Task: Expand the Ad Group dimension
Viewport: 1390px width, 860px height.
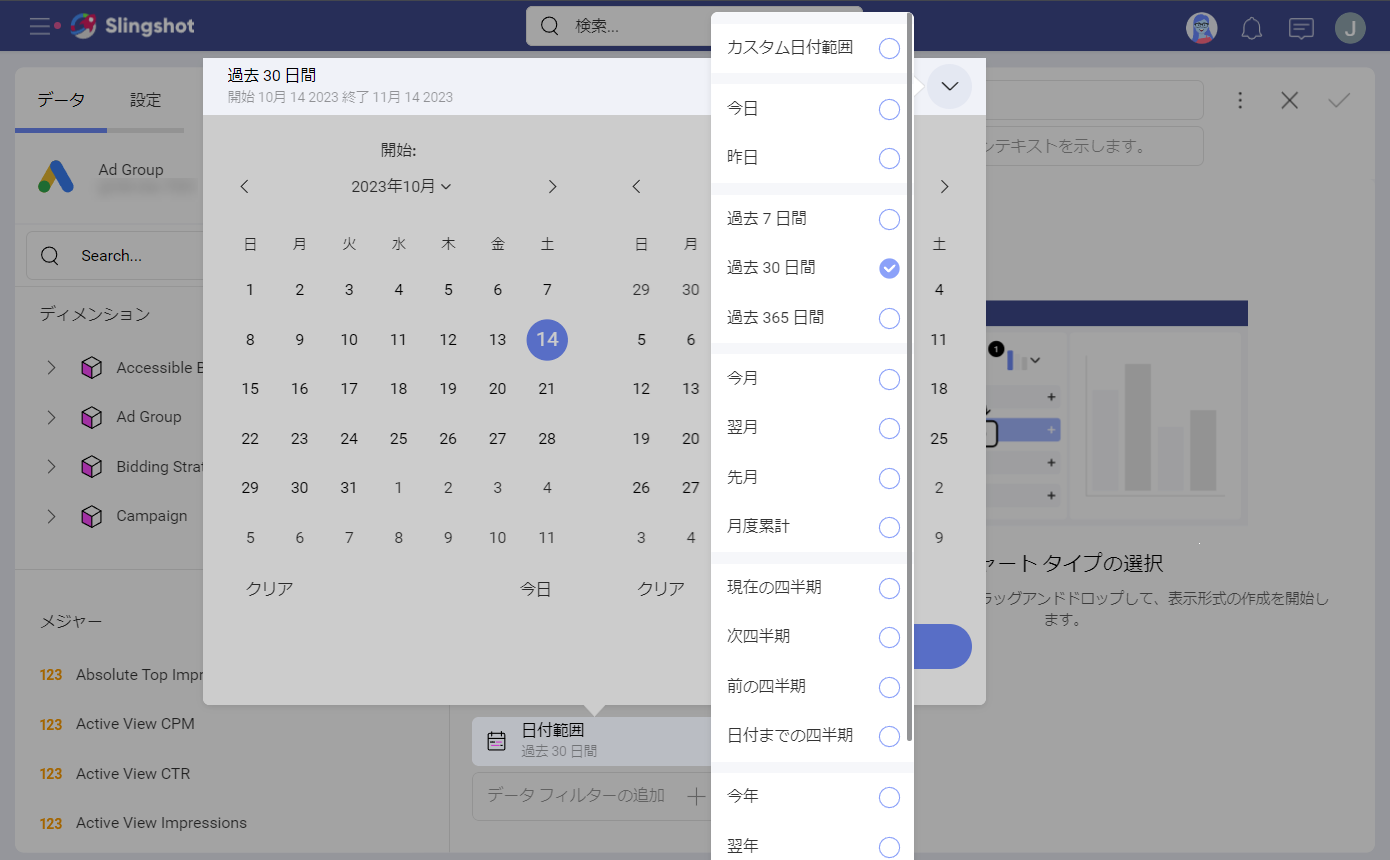Action: pyautogui.click(x=51, y=417)
